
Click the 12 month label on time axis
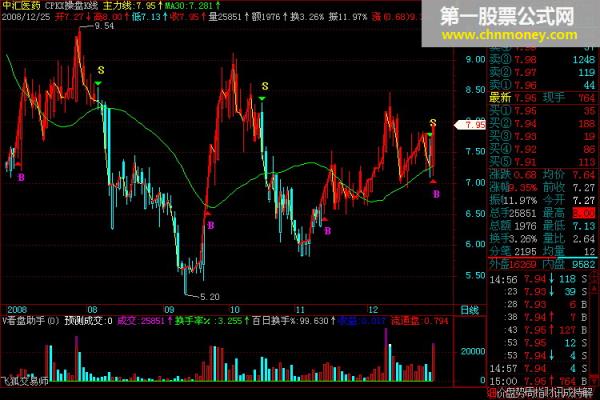(x=373, y=310)
